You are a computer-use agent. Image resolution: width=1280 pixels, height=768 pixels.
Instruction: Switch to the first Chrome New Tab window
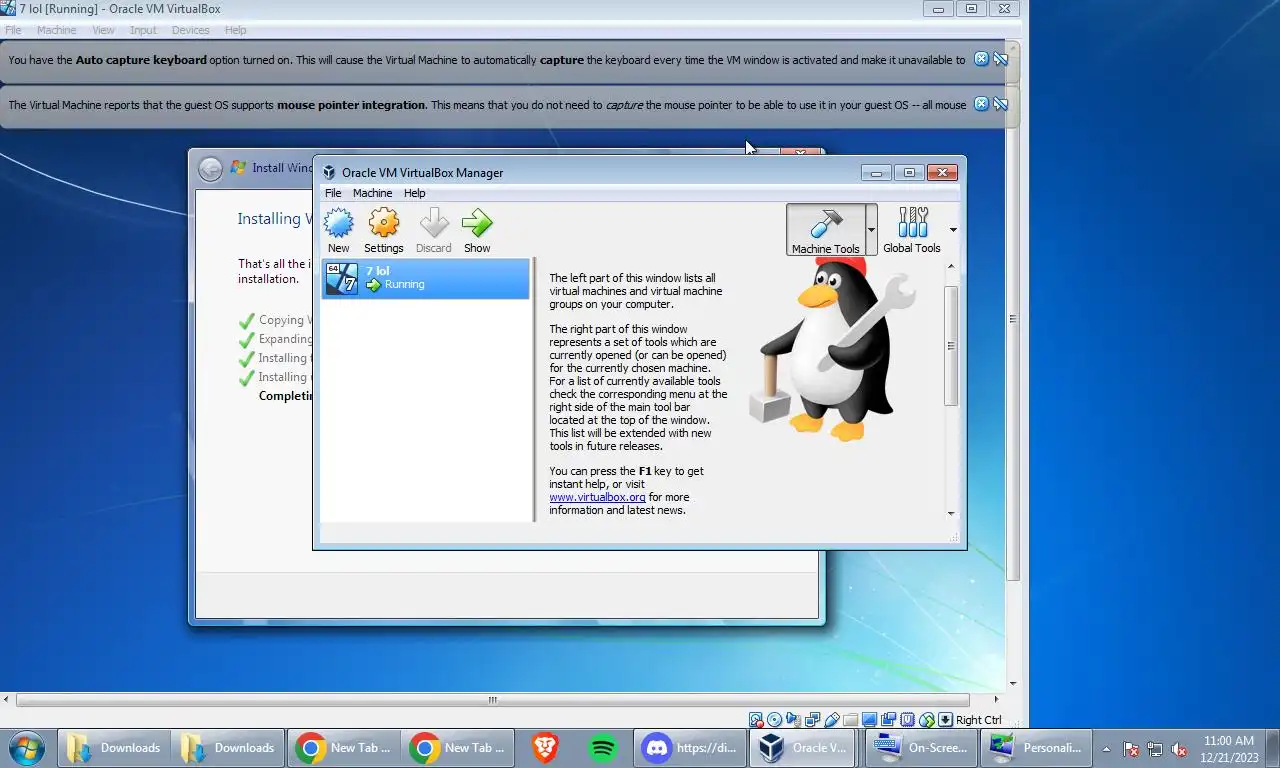pos(344,747)
